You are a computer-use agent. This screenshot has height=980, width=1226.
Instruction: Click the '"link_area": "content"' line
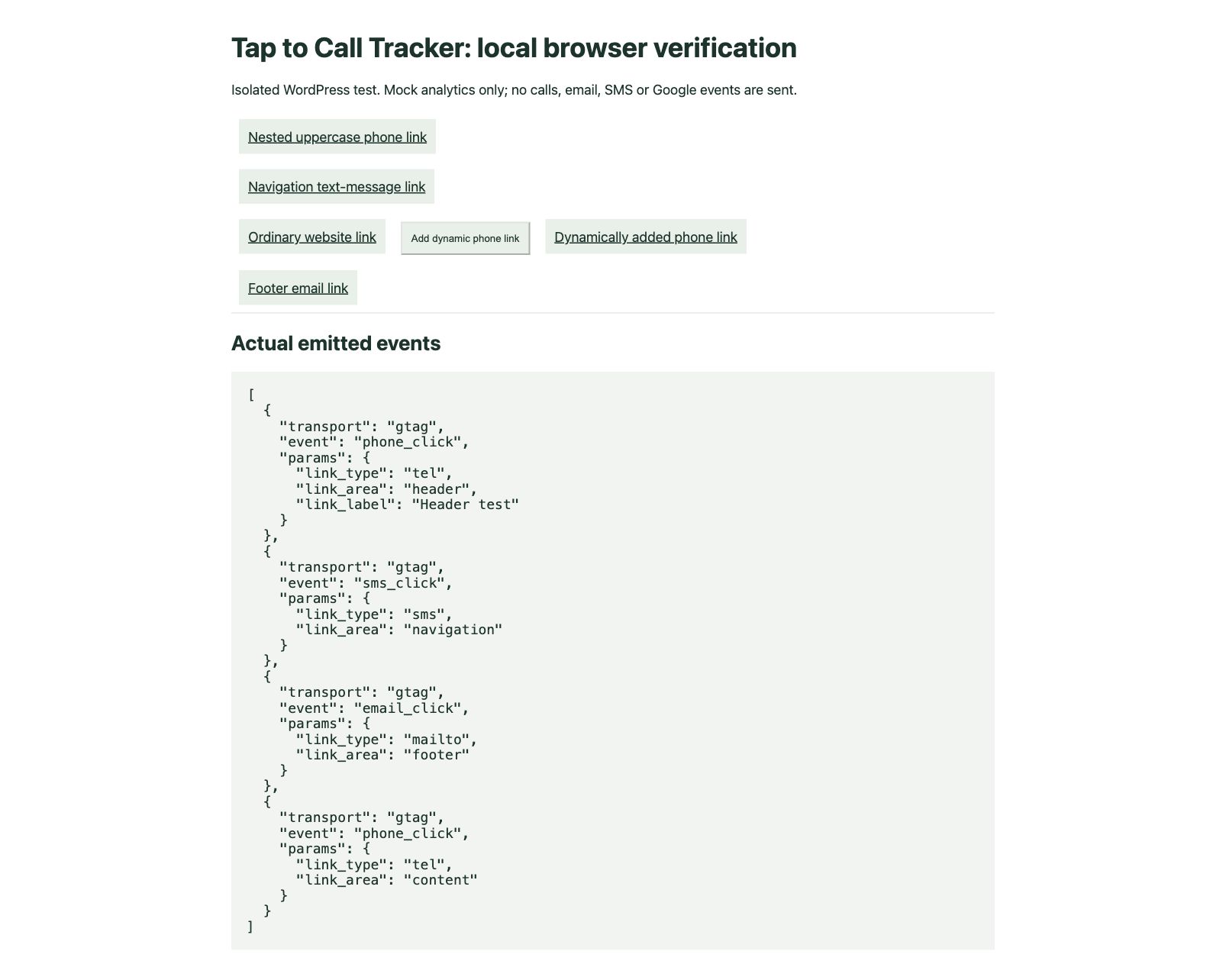pyautogui.click(x=386, y=880)
